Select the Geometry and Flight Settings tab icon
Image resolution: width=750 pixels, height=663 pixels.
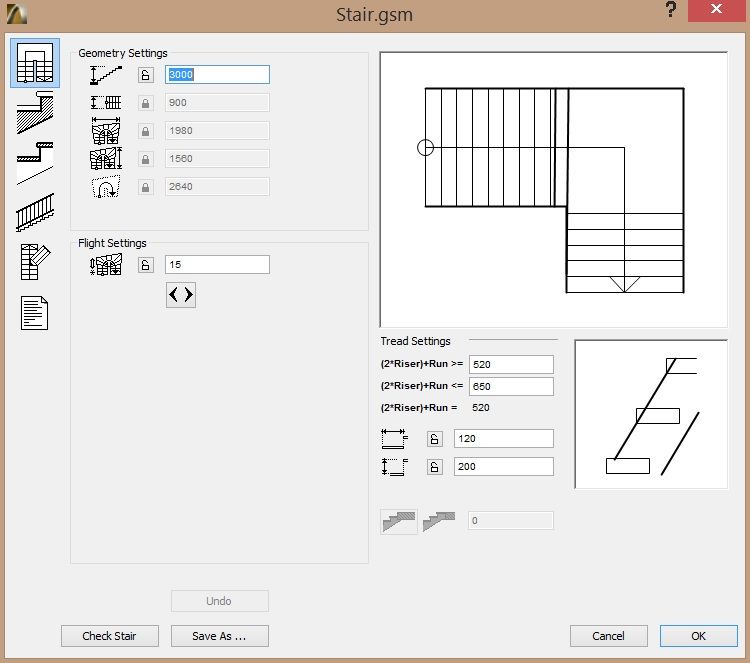click(35, 63)
